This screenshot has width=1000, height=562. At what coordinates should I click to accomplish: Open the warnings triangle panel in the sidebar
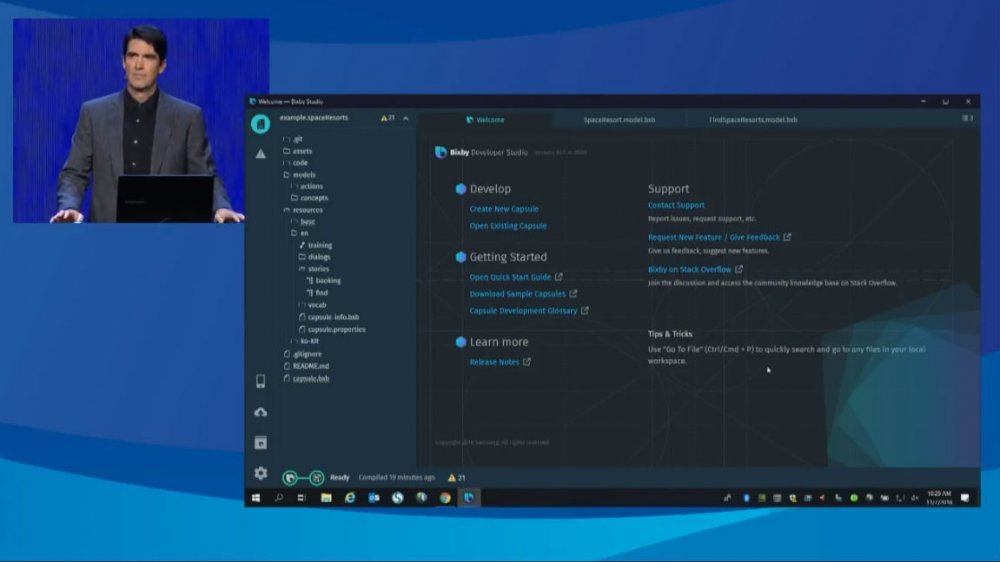pos(261,154)
